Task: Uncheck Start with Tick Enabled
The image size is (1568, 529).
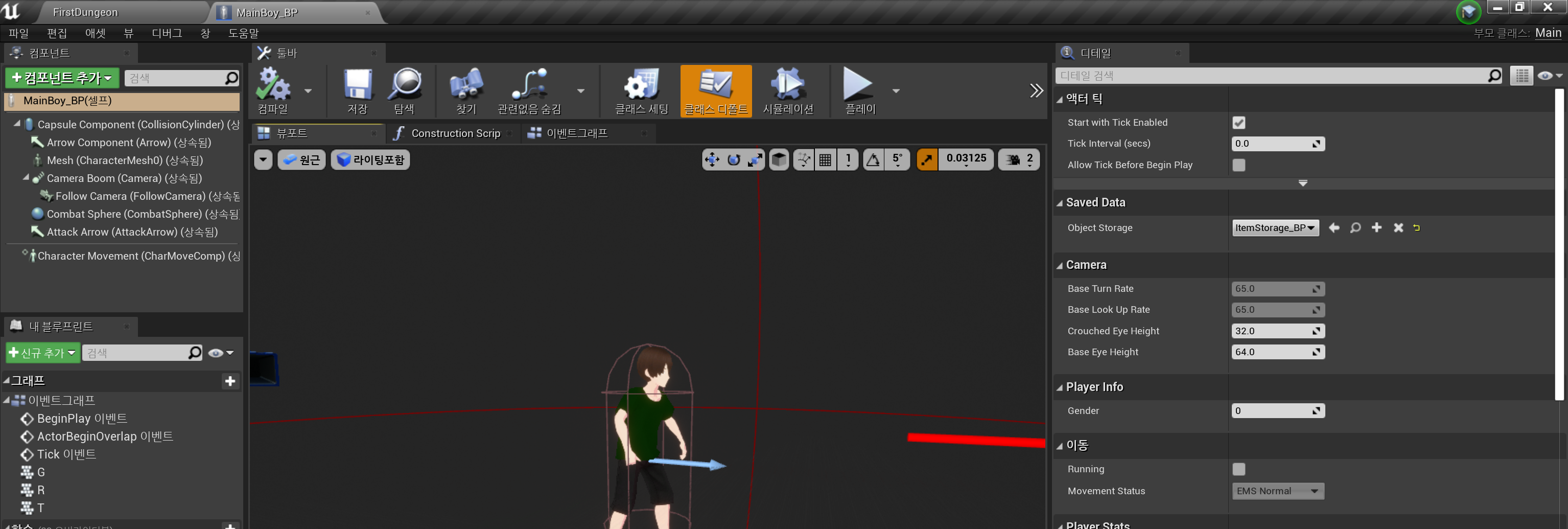Action: pos(1238,123)
